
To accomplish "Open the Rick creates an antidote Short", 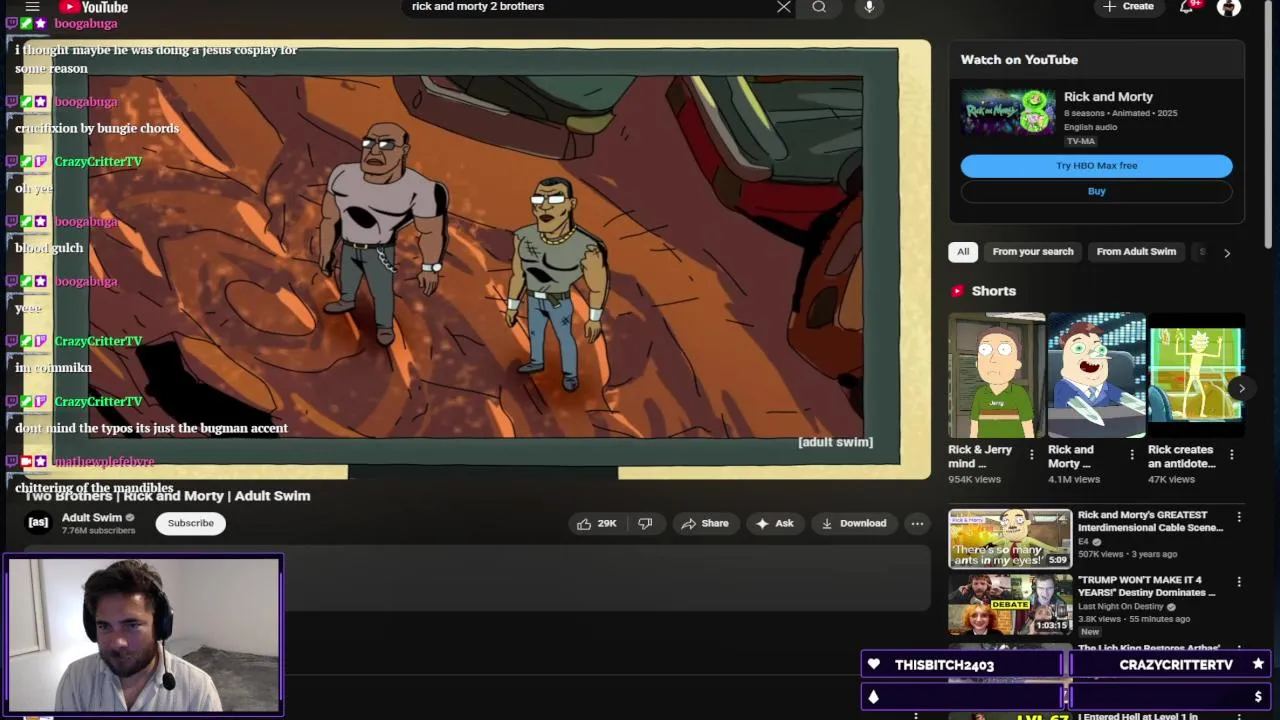I will click(x=1196, y=375).
